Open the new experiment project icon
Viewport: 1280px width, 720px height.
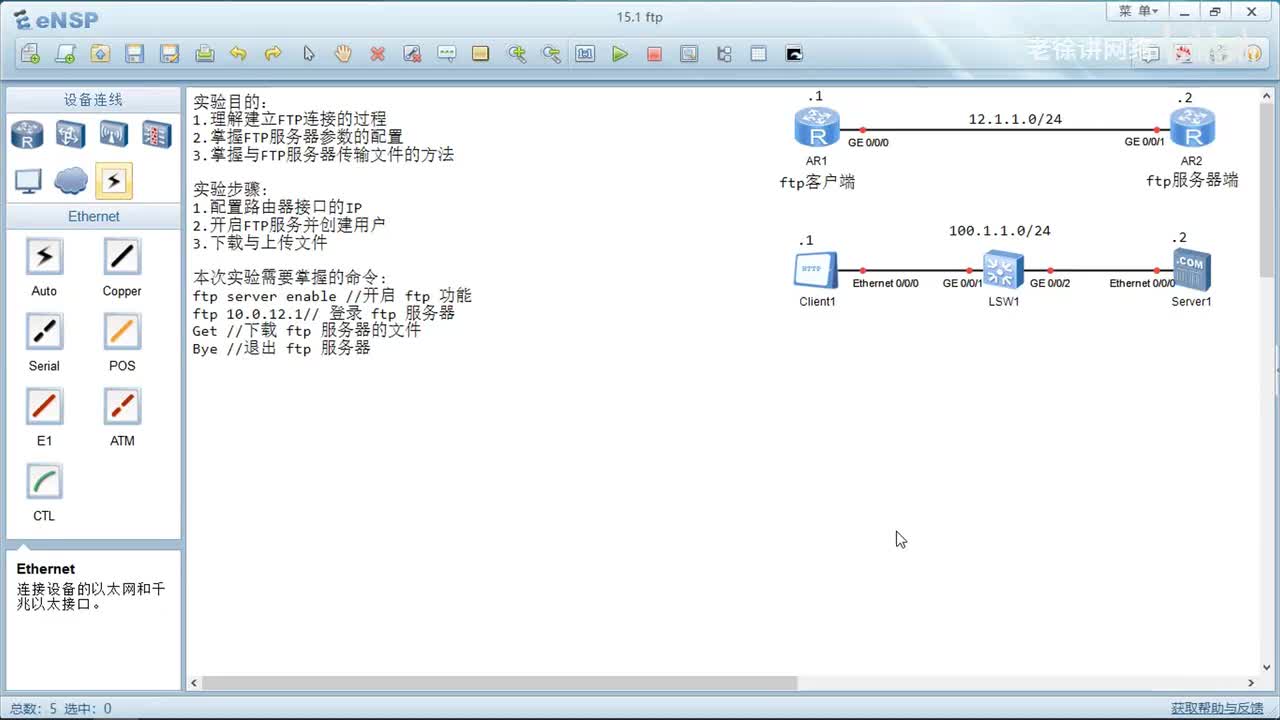pyautogui.click(x=65, y=54)
